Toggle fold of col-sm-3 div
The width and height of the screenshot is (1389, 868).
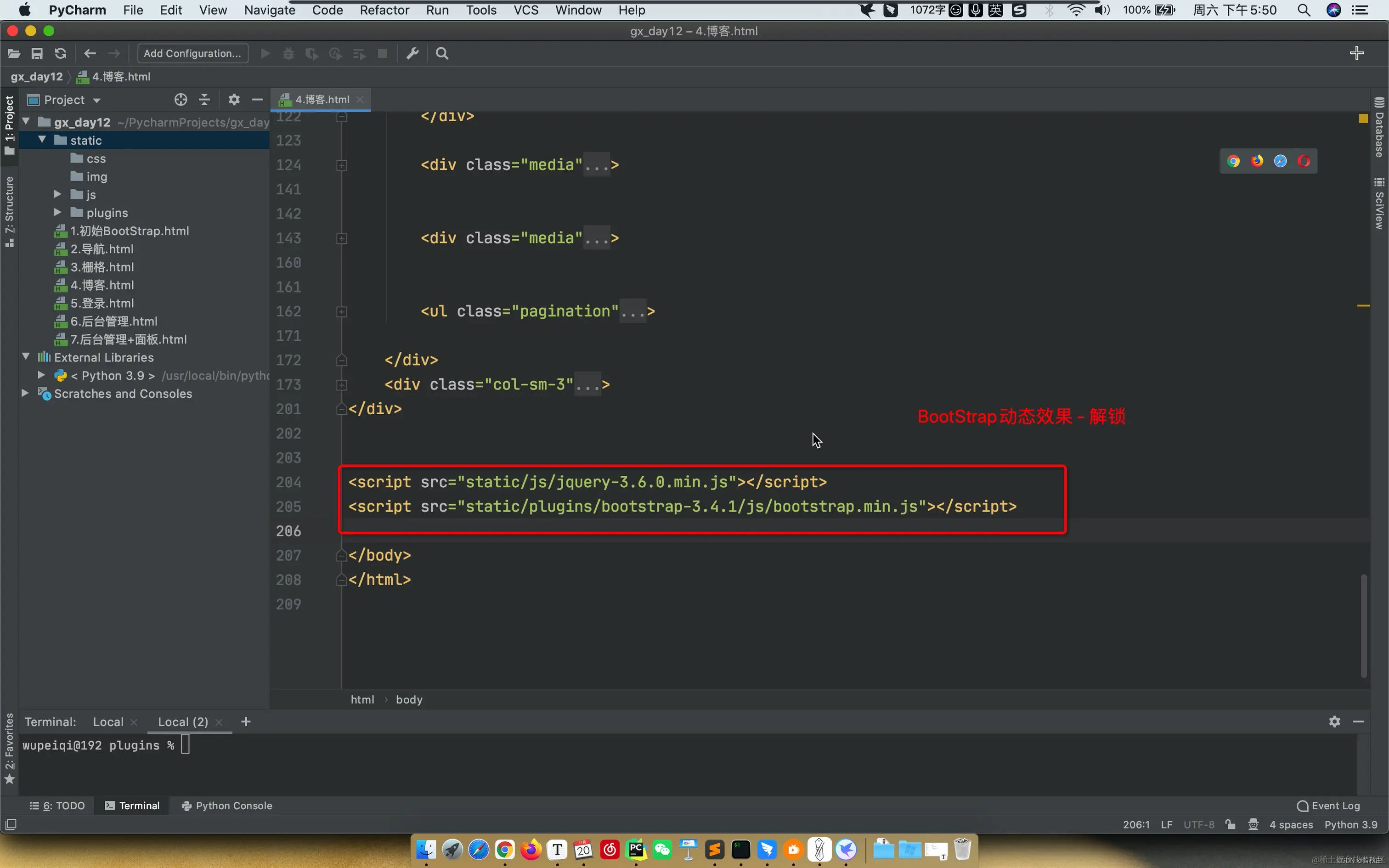point(342,385)
